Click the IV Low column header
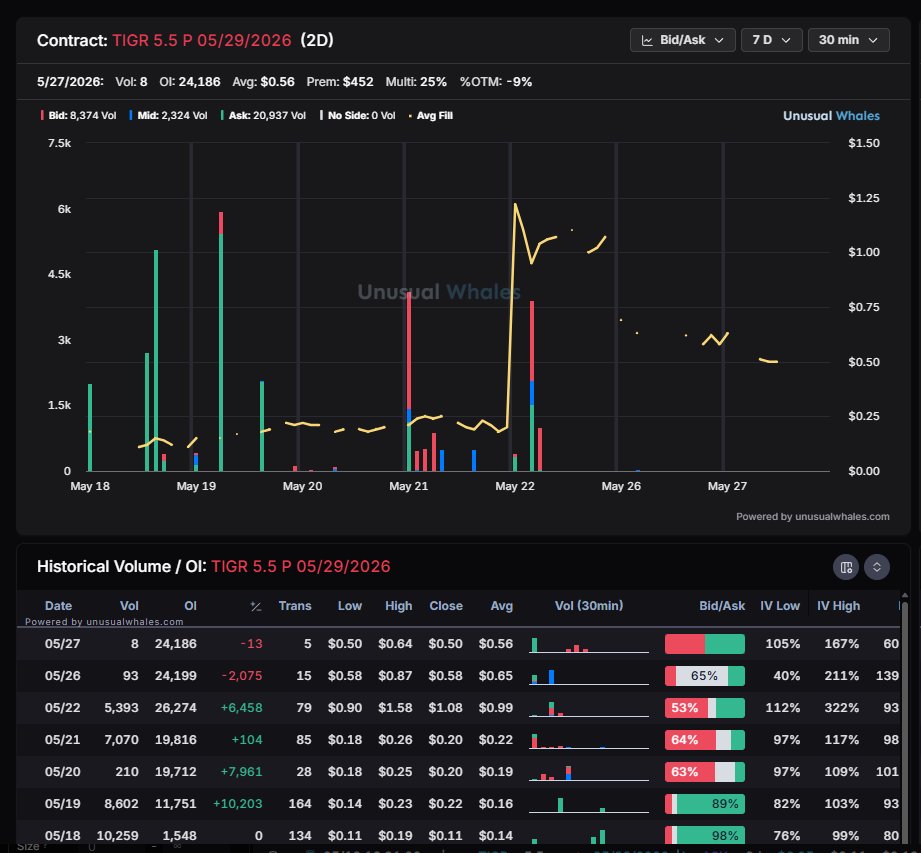Image resolution: width=921 pixels, height=853 pixels. [x=779, y=606]
